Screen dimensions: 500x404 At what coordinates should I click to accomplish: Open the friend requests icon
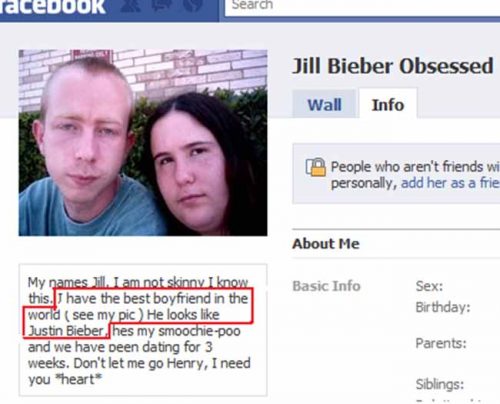[130, 5]
